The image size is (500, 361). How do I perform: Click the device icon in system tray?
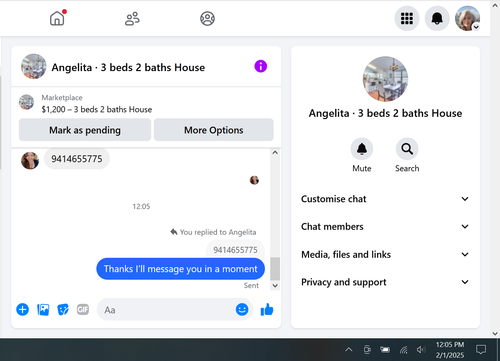coord(367,350)
